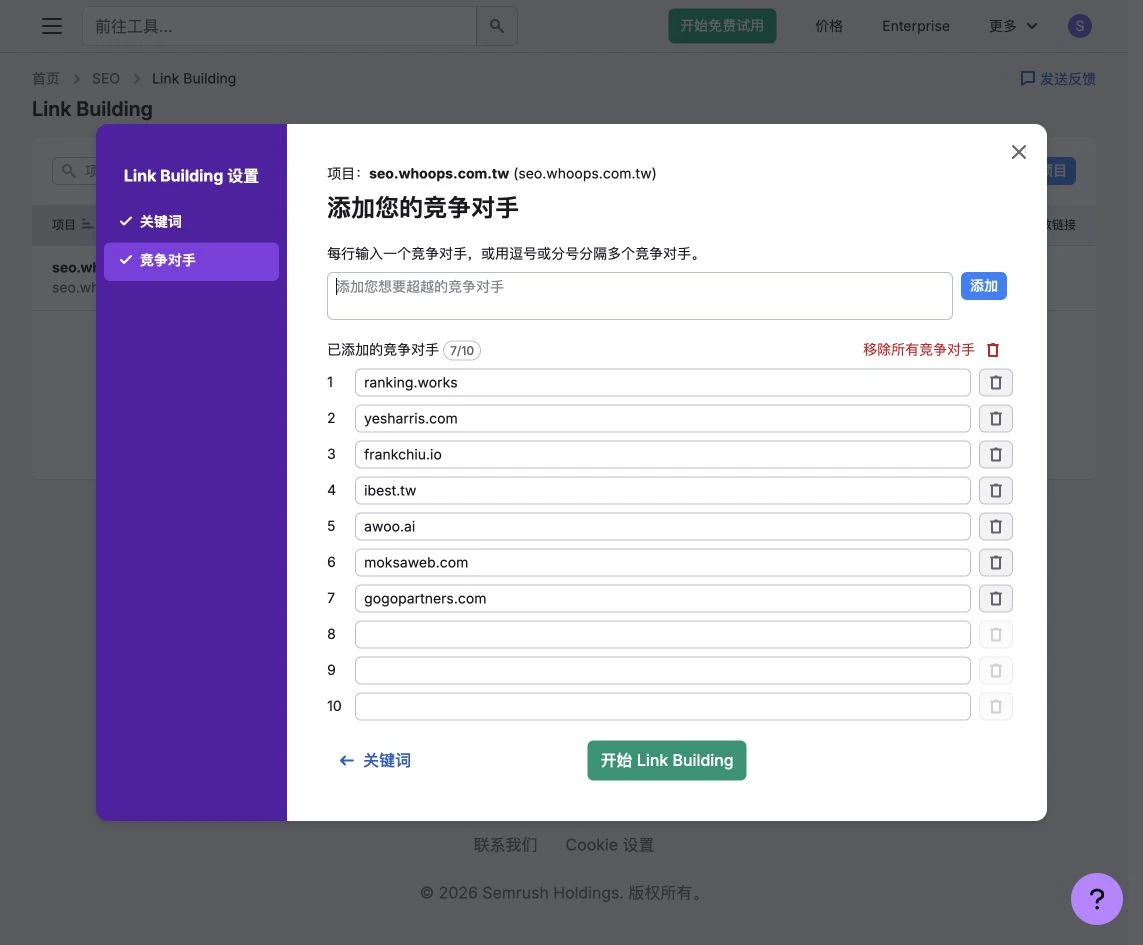The image size is (1143, 945).
Task: Click the SEO breadcrumb link
Action: click(x=106, y=78)
